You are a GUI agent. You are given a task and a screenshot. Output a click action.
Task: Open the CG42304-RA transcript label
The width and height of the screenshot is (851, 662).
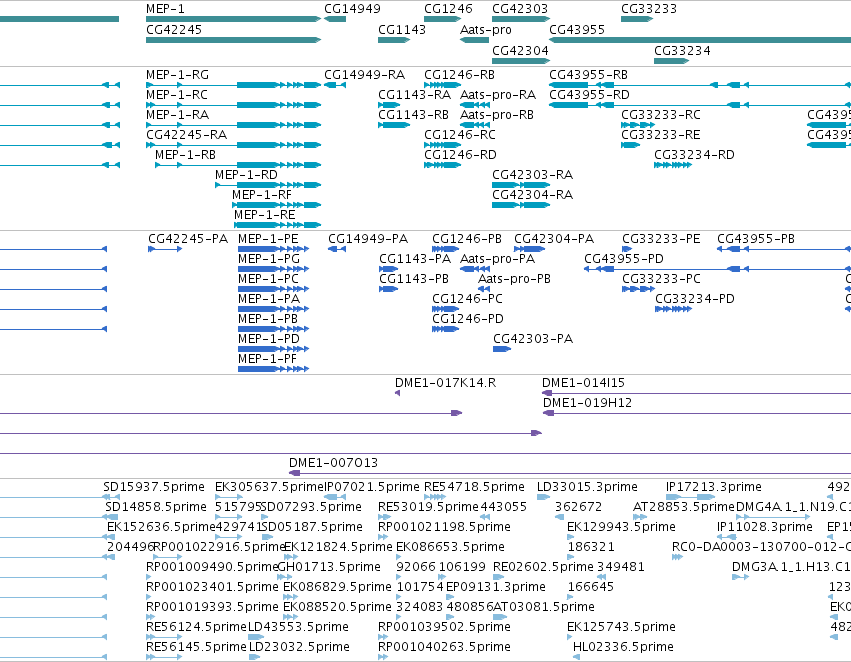point(532,194)
